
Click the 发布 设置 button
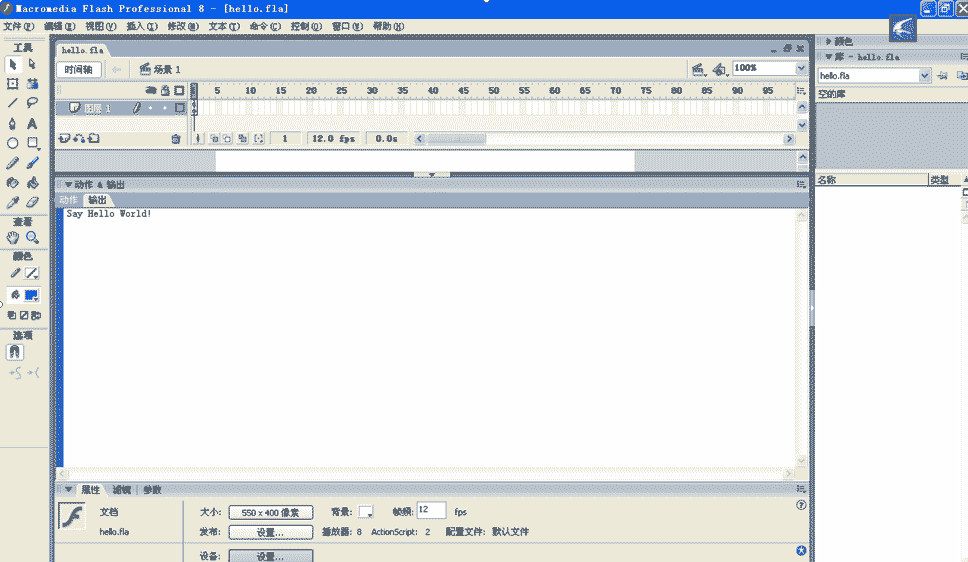[x=270, y=532]
